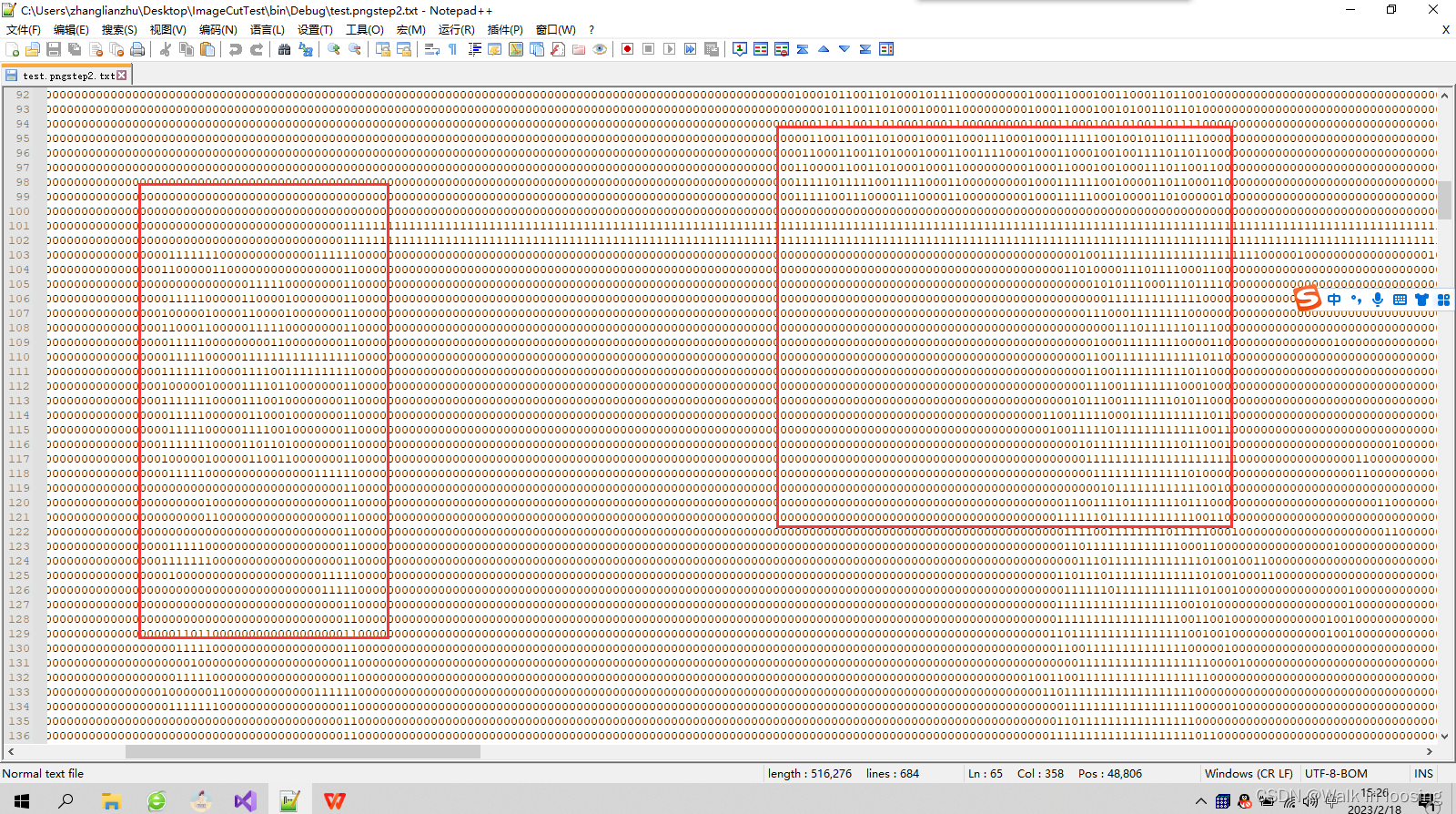Undo the last edit

click(x=236, y=49)
